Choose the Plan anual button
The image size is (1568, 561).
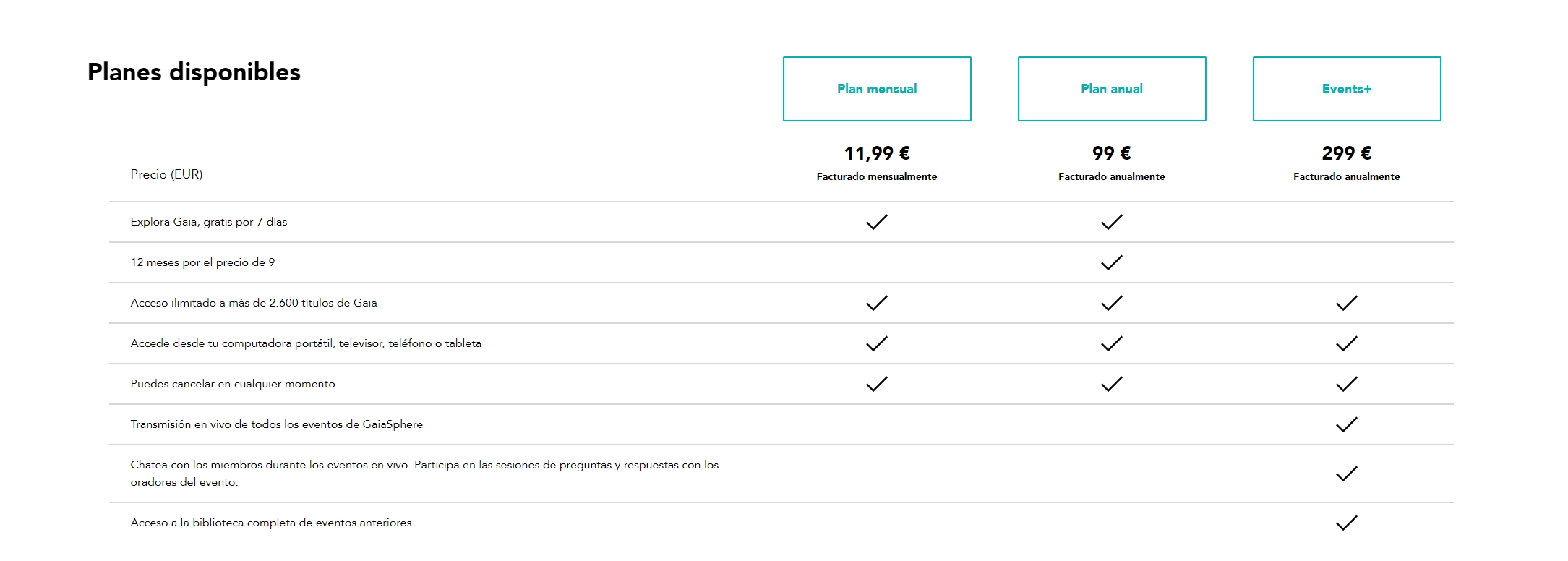[1112, 89]
